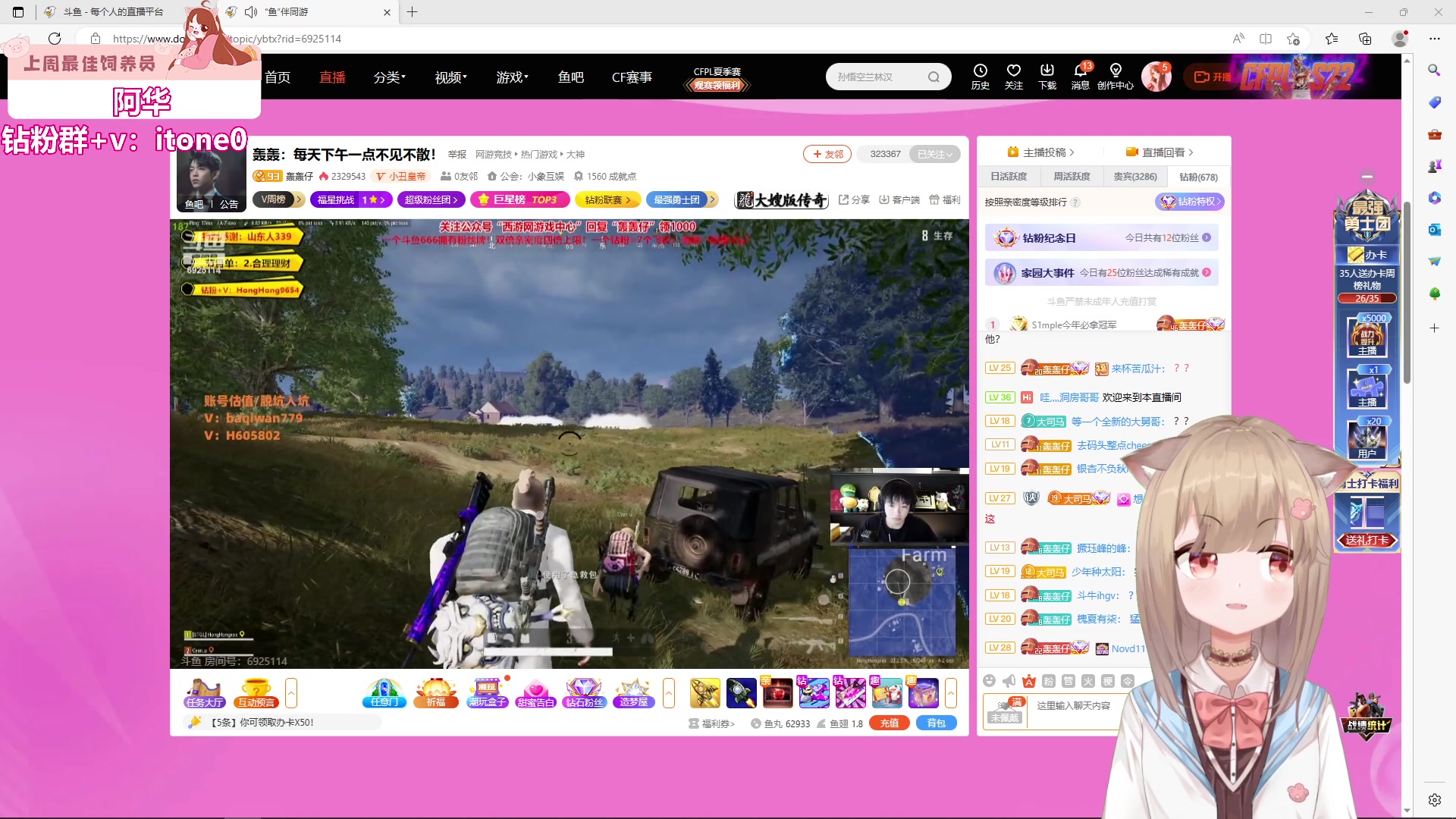Toggle the 已关注 follow state

click(935, 154)
